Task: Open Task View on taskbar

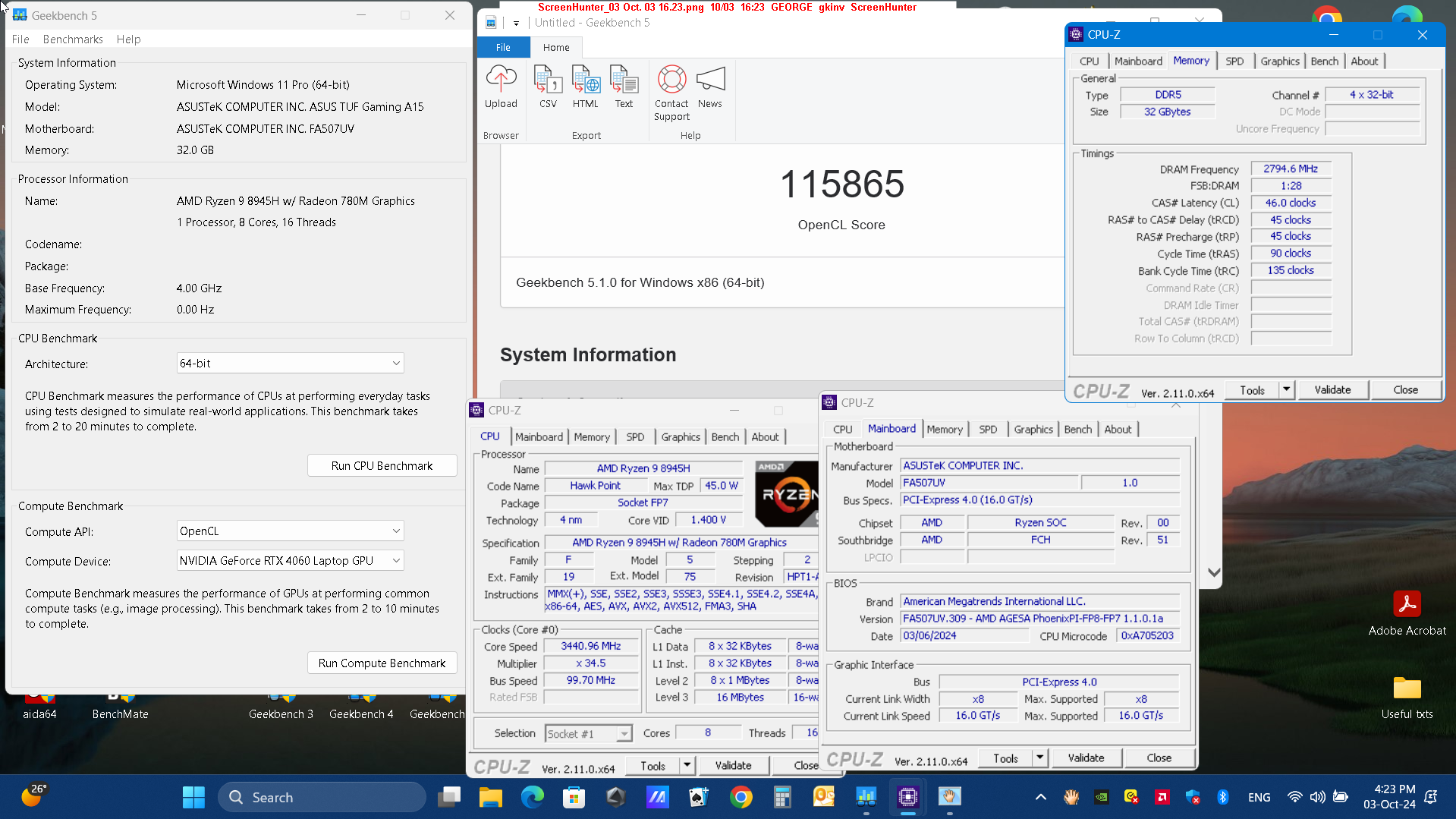Action: (449, 797)
